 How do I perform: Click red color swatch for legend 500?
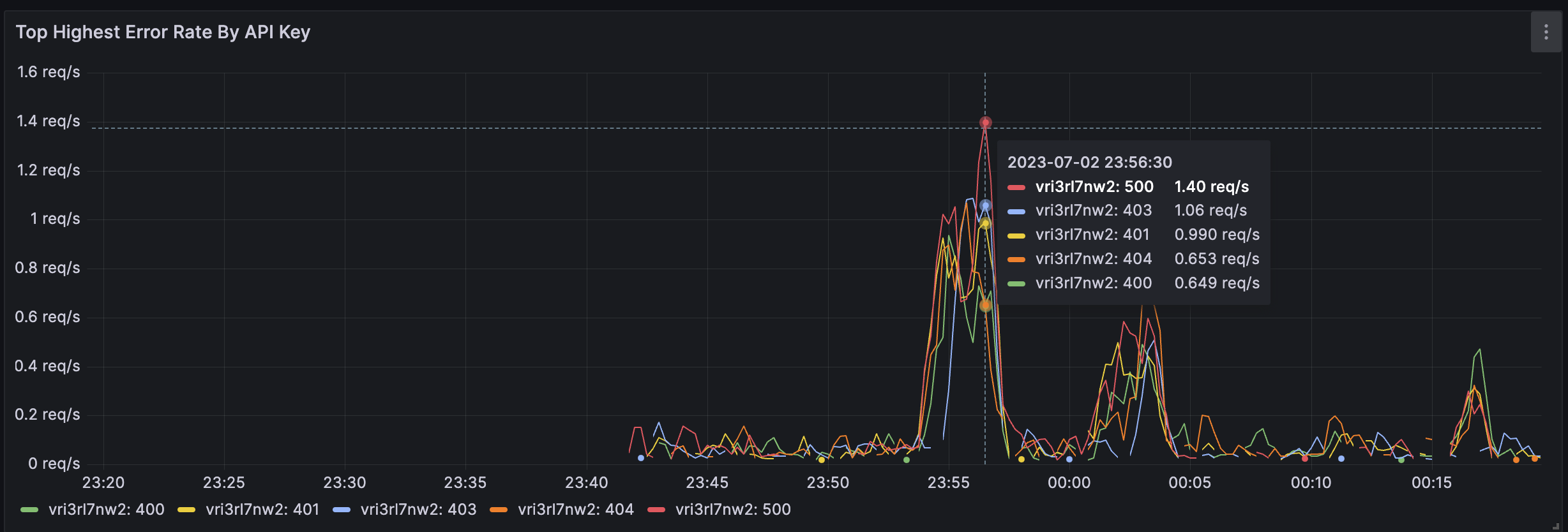pyautogui.click(x=656, y=510)
